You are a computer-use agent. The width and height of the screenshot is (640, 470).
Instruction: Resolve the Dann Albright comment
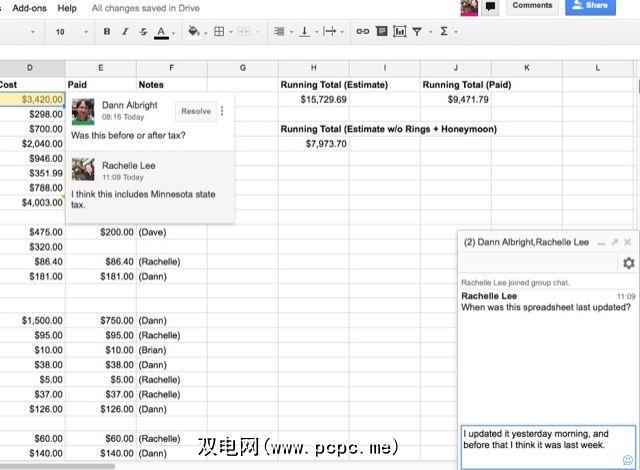tap(196, 111)
